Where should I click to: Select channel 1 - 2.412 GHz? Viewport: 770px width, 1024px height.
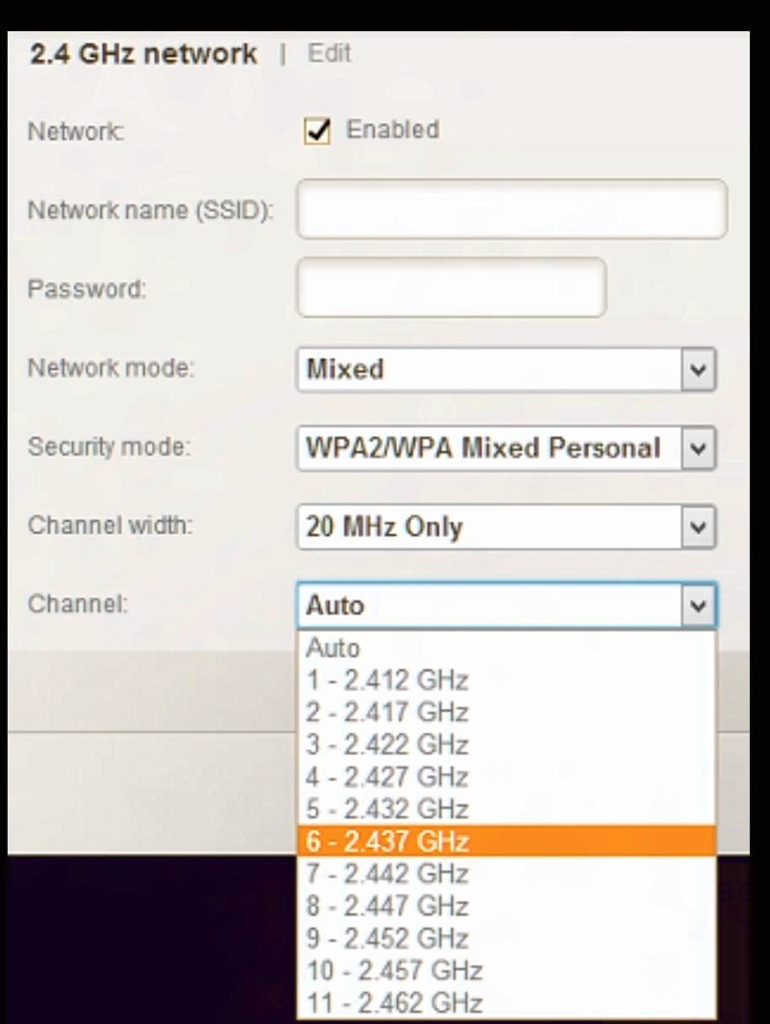tap(388, 679)
